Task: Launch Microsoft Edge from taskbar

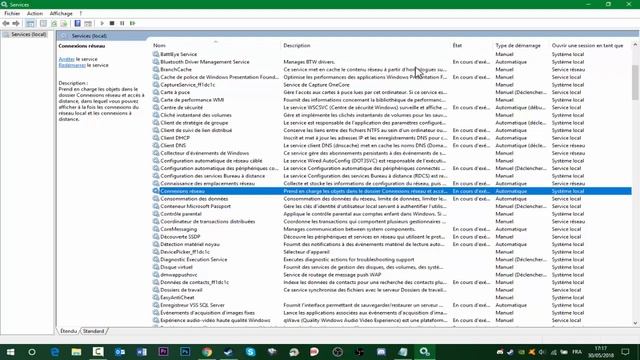Action: [55, 352]
